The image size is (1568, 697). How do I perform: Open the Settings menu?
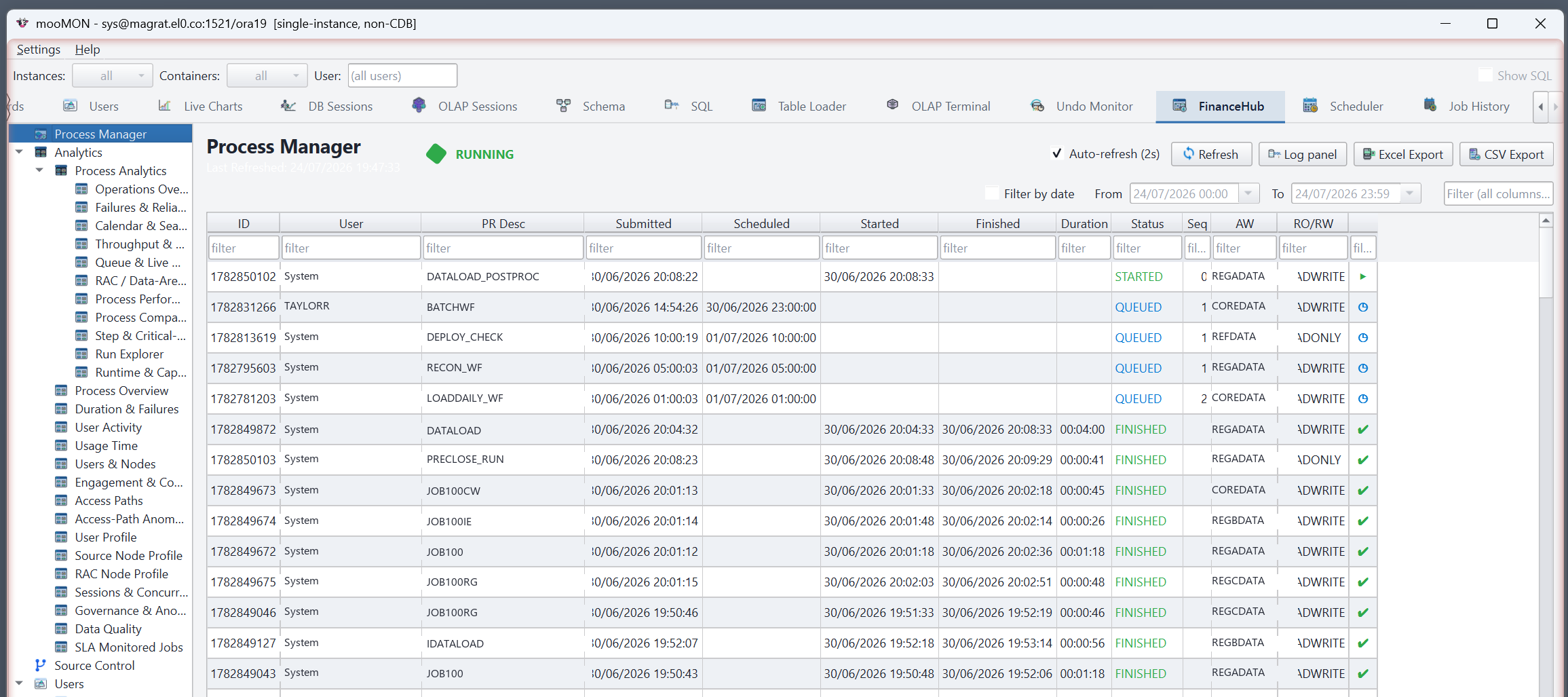(x=39, y=50)
